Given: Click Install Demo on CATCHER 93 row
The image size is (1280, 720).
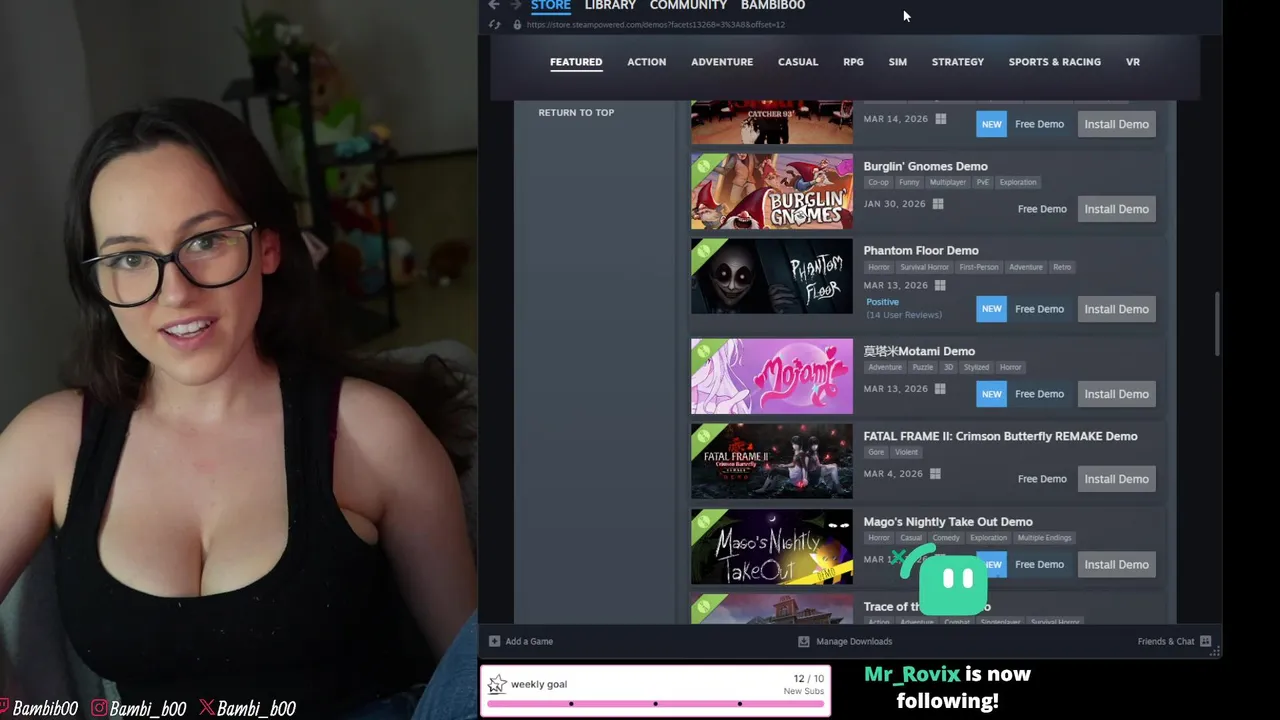Looking at the screenshot, I should point(1116,124).
